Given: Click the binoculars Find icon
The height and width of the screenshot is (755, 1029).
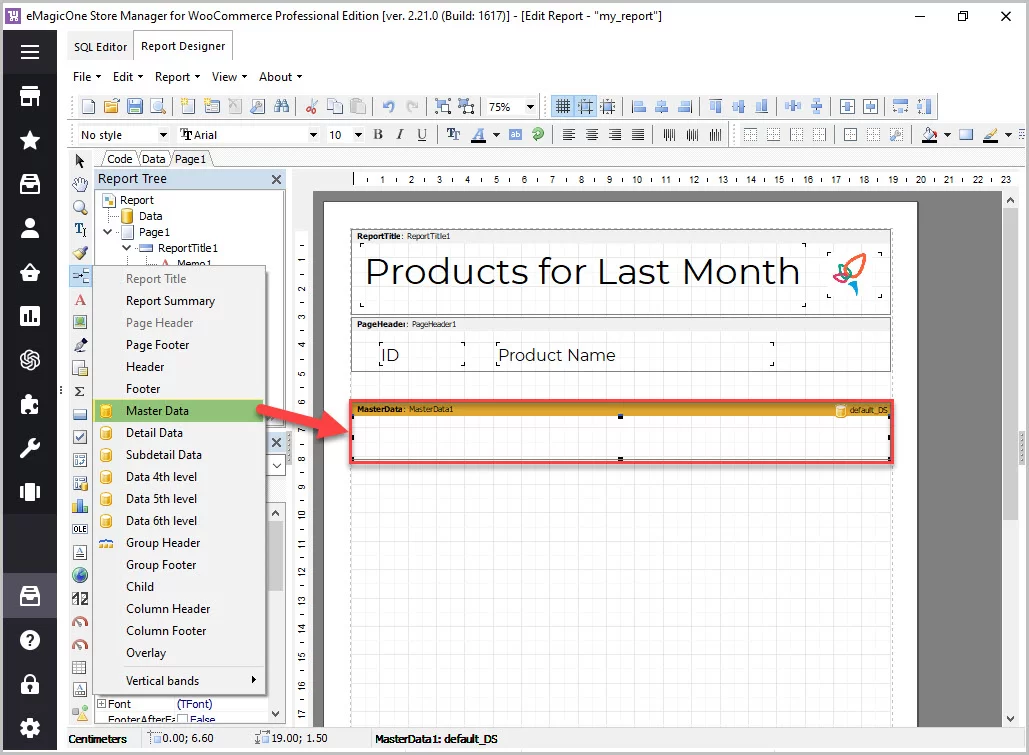Looking at the screenshot, I should click(281, 106).
